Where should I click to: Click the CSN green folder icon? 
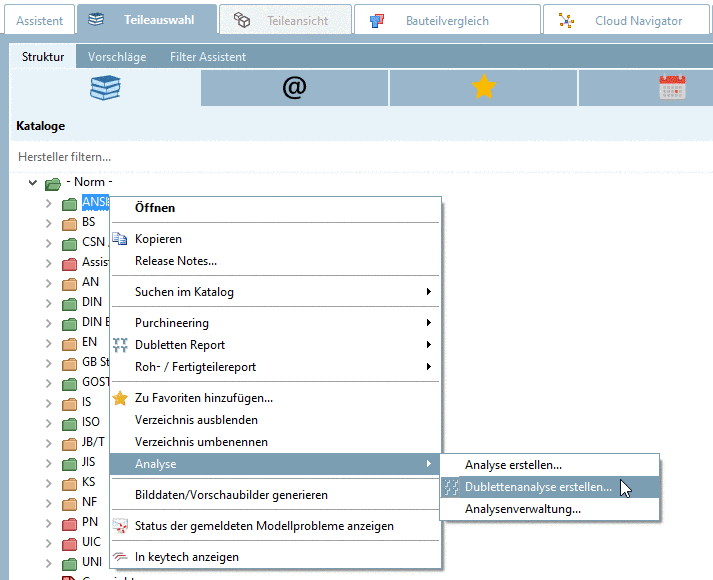tap(69, 245)
